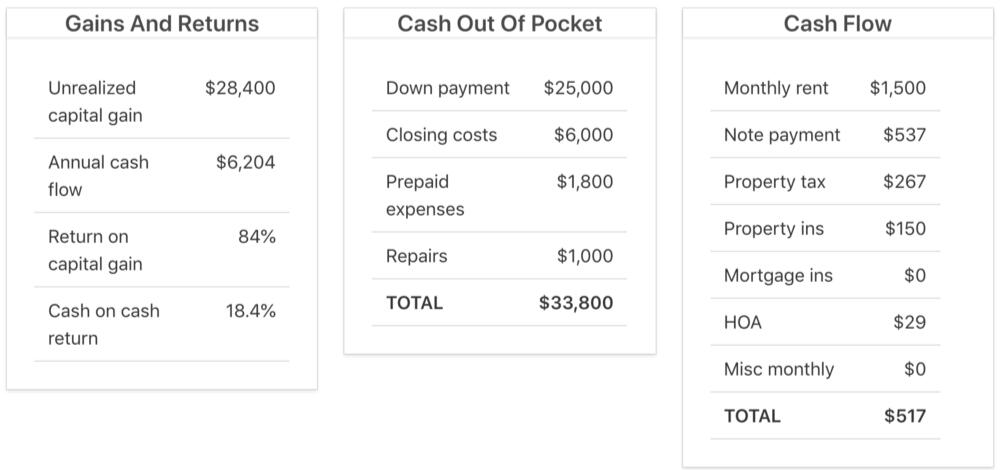The width and height of the screenshot is (1000, 470).
Task: Click the HOA $29 amount
Action: coord(909,322)
